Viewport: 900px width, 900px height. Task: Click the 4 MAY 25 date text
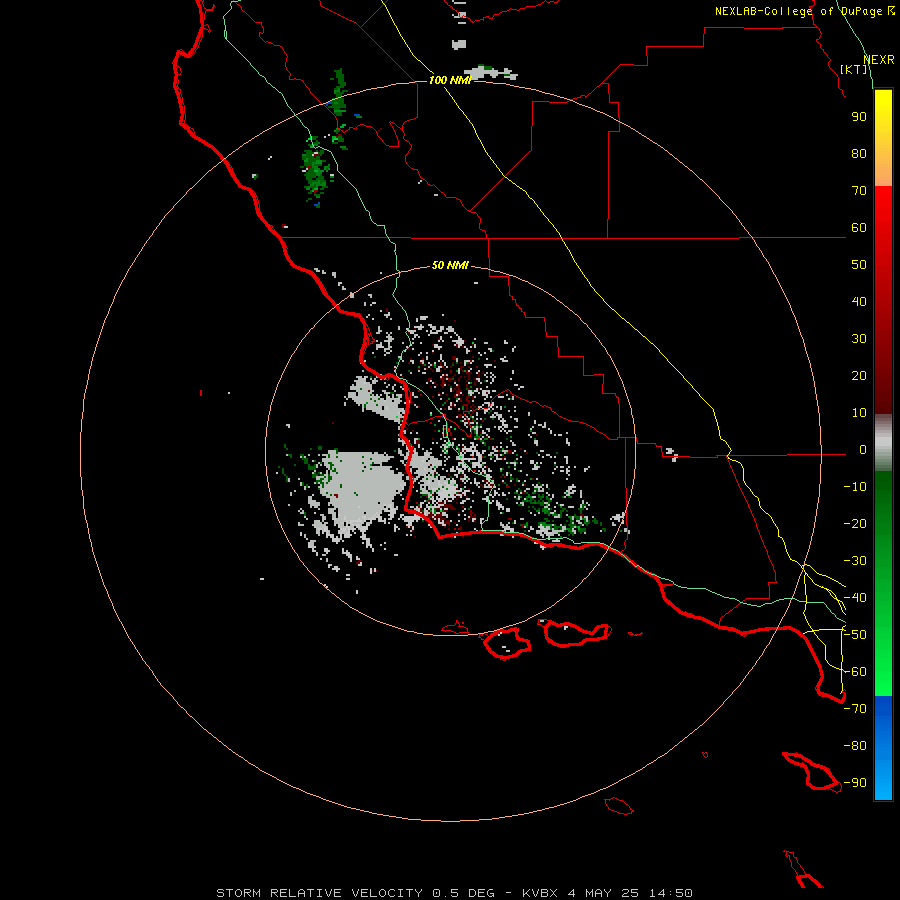[x=603, y=893]
